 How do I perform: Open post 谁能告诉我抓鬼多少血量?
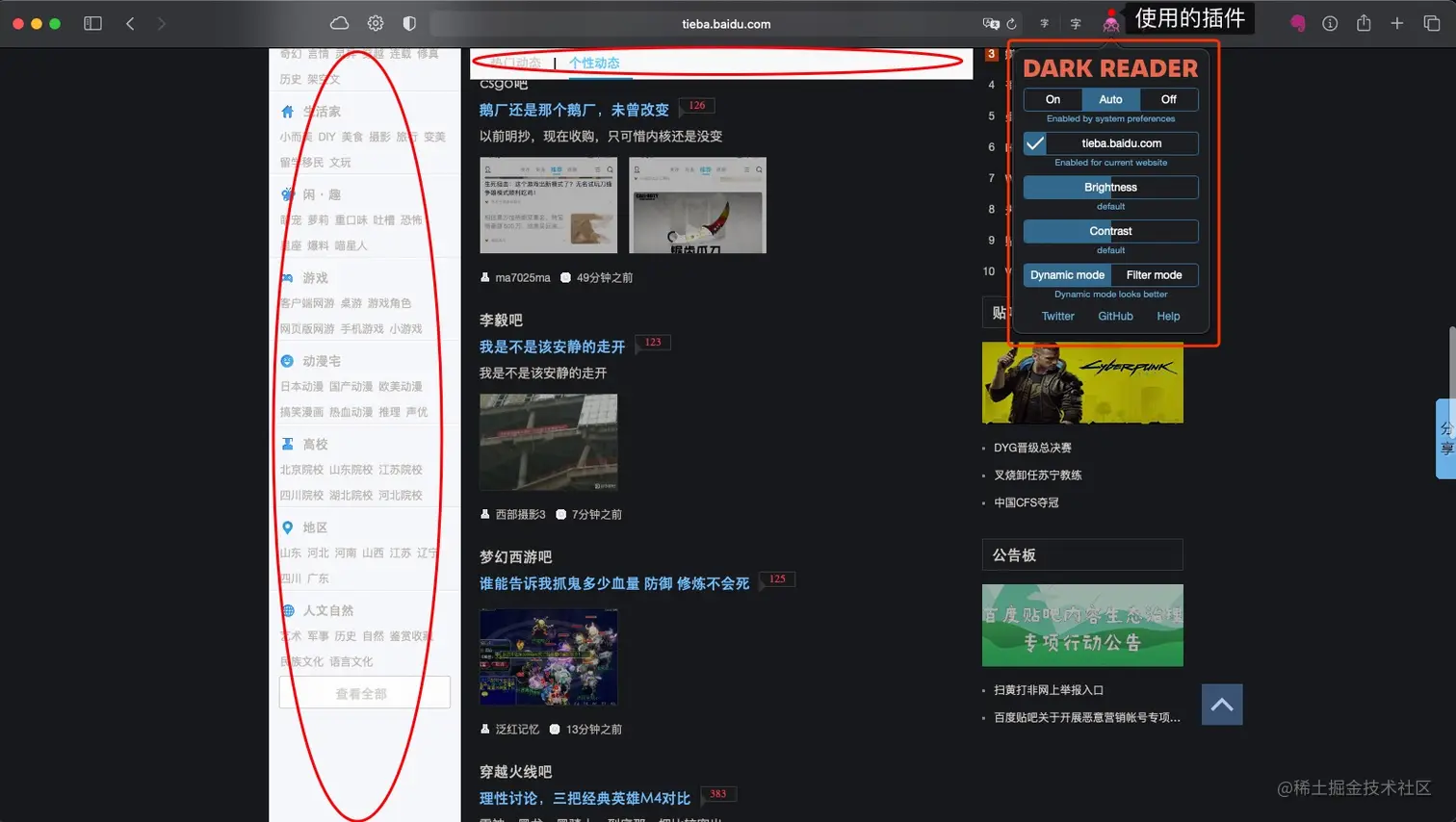tap(614, 583)
